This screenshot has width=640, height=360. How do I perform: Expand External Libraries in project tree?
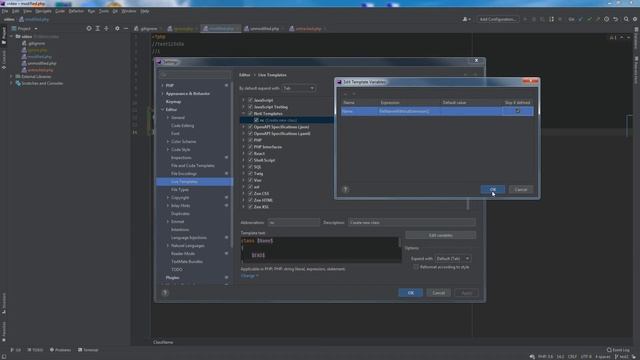pos(11,76)
